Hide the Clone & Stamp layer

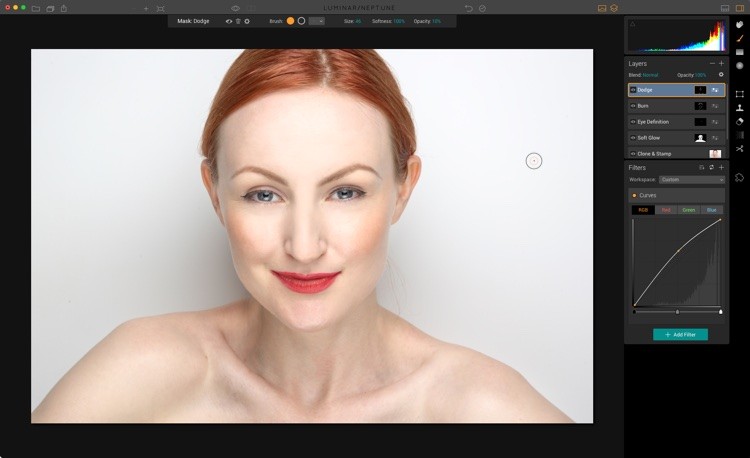[x=633, y=153]
